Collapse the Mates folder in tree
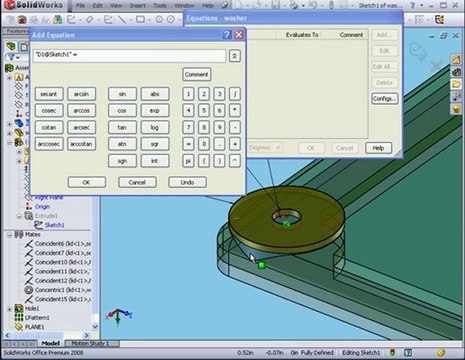The image size is (465, 360). [9, 235]
